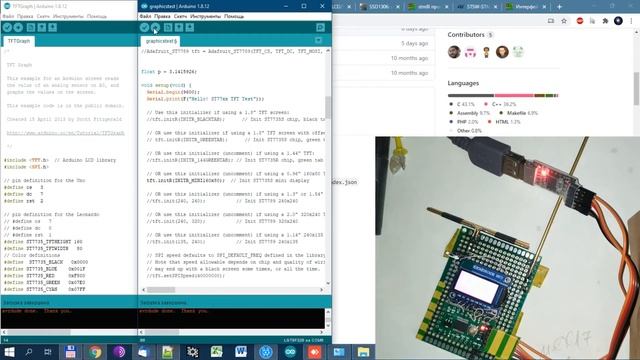Open taskbar Search
The height and width of the screenshot is (360, 640).
click(29, 352)
